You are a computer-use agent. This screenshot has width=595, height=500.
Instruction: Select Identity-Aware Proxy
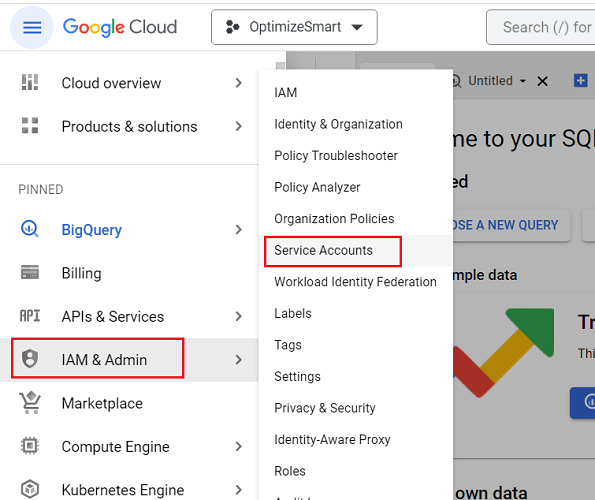[x=356, y=439]
